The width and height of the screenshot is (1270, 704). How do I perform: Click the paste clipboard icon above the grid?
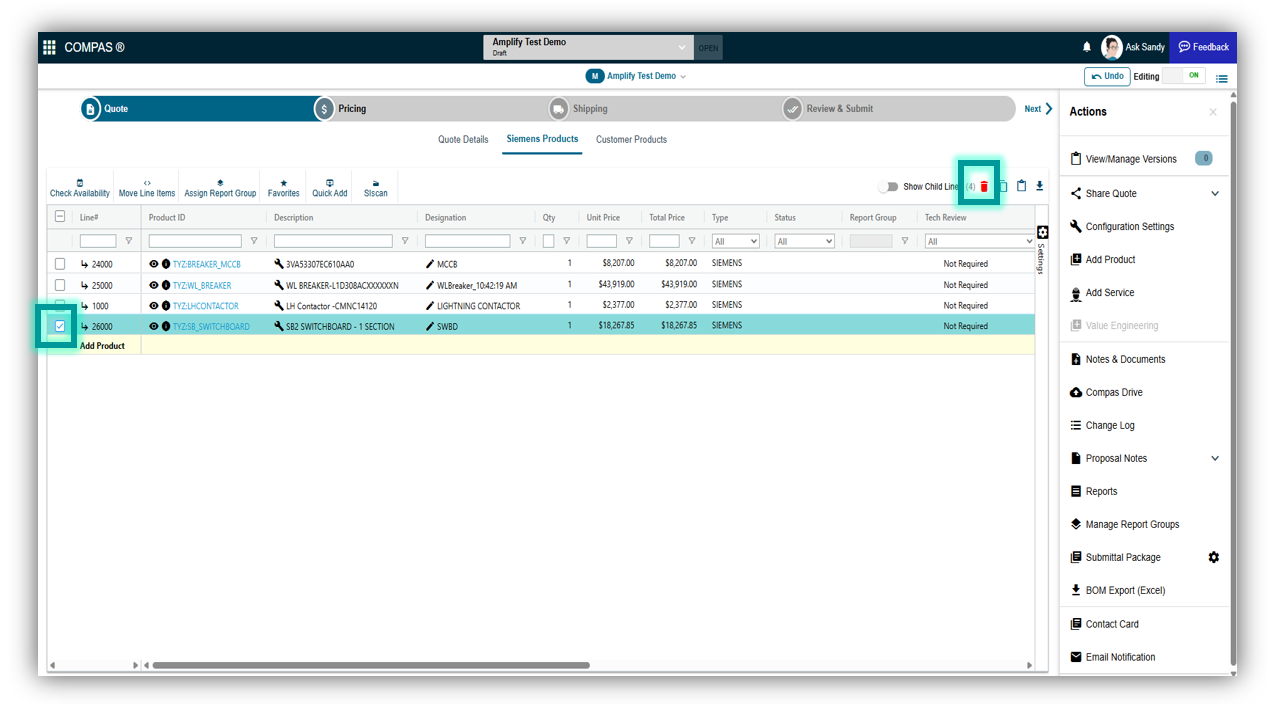[1022, 186]
